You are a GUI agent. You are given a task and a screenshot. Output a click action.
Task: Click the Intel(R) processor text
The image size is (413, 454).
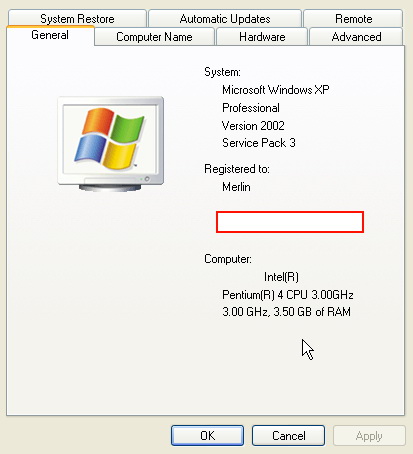281,277
